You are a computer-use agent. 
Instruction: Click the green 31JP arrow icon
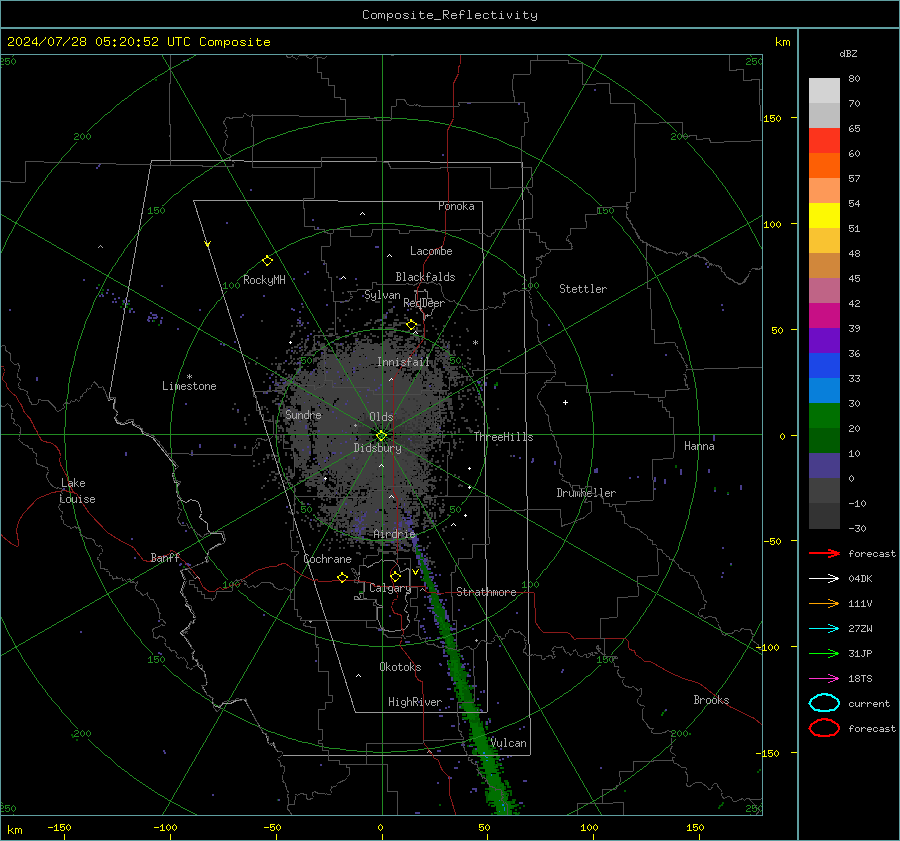click(824, 653)
